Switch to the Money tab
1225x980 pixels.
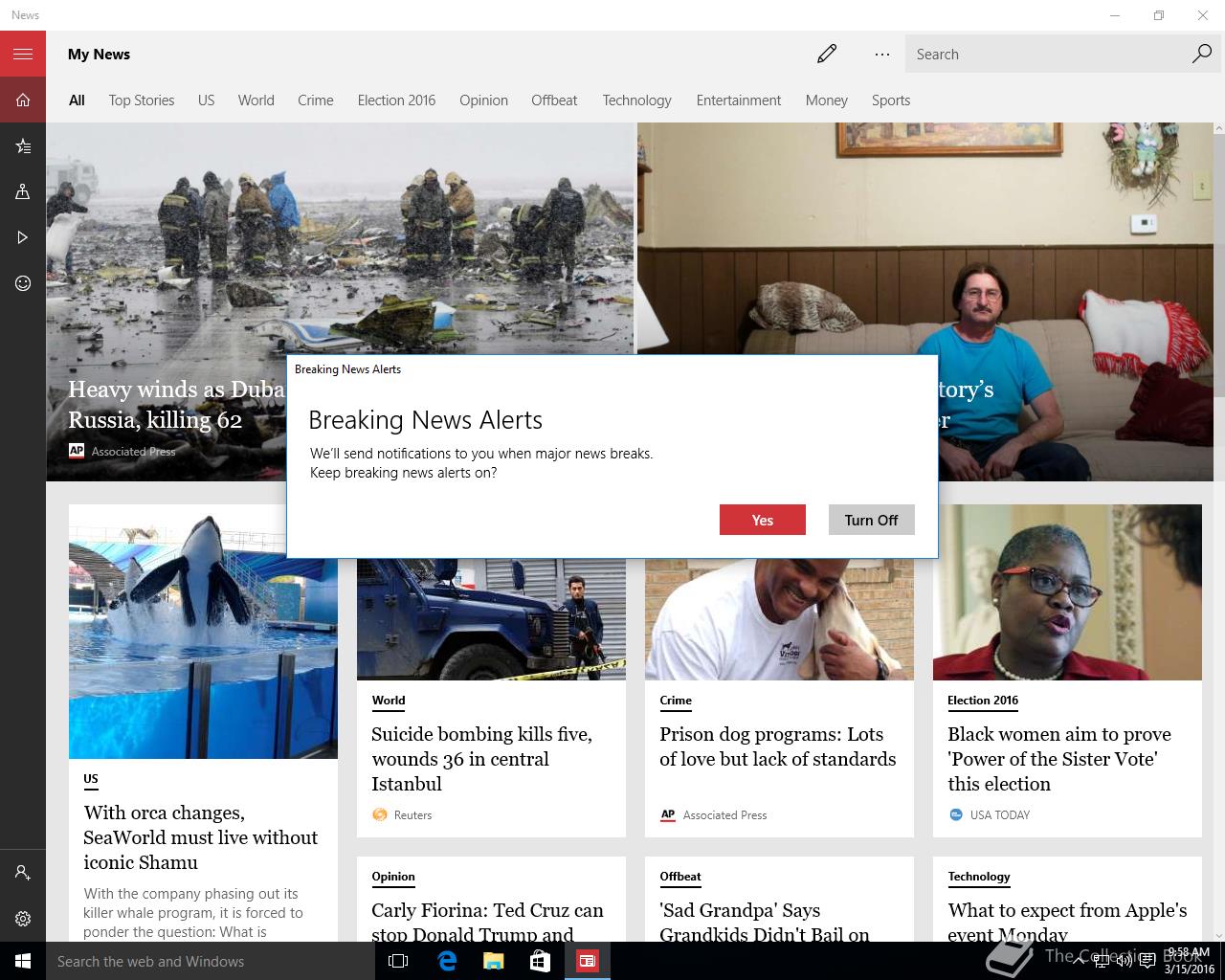[x=826, y=100]
